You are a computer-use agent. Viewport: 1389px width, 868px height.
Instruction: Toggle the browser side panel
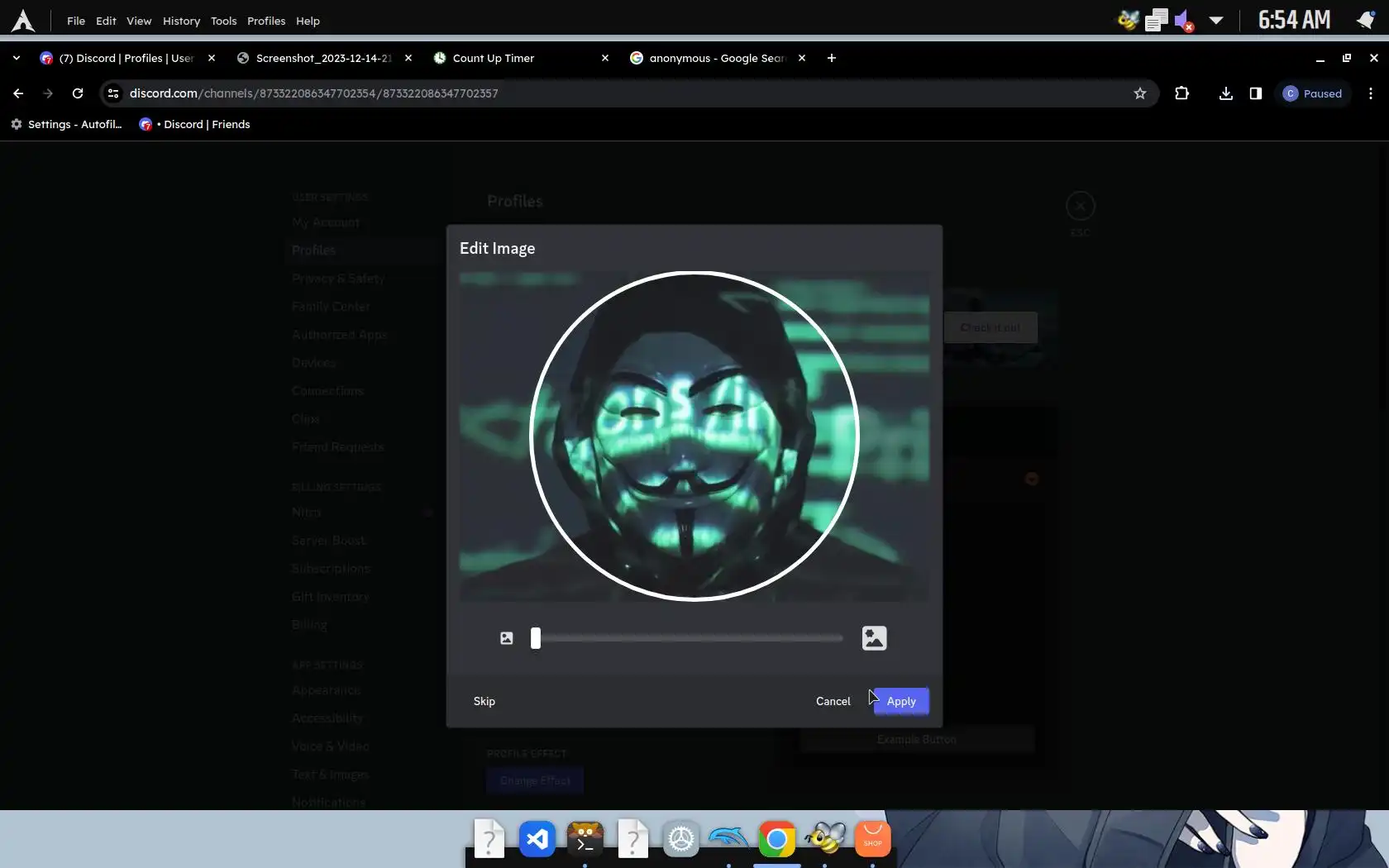1256,93
